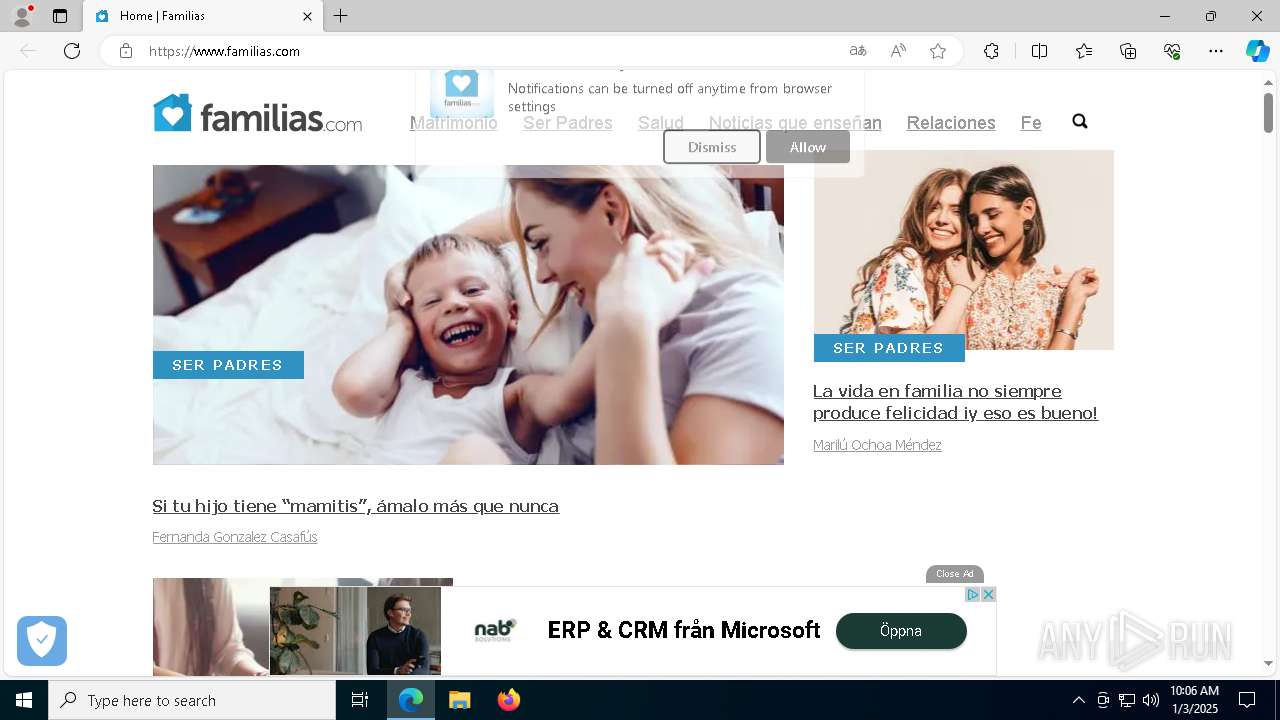Click the taskbar search box
This screenshot has height=720, width=1280.
192,700
